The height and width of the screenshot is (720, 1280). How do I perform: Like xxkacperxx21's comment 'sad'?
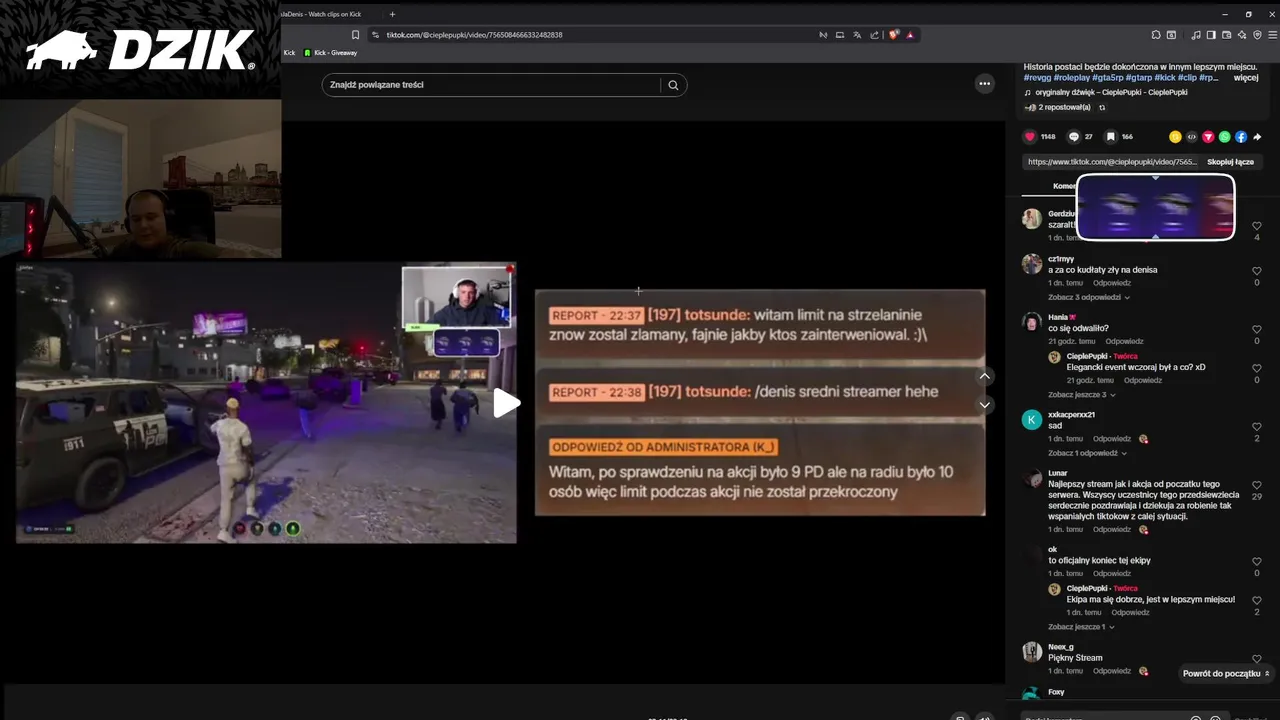[x=1257, y=427]
